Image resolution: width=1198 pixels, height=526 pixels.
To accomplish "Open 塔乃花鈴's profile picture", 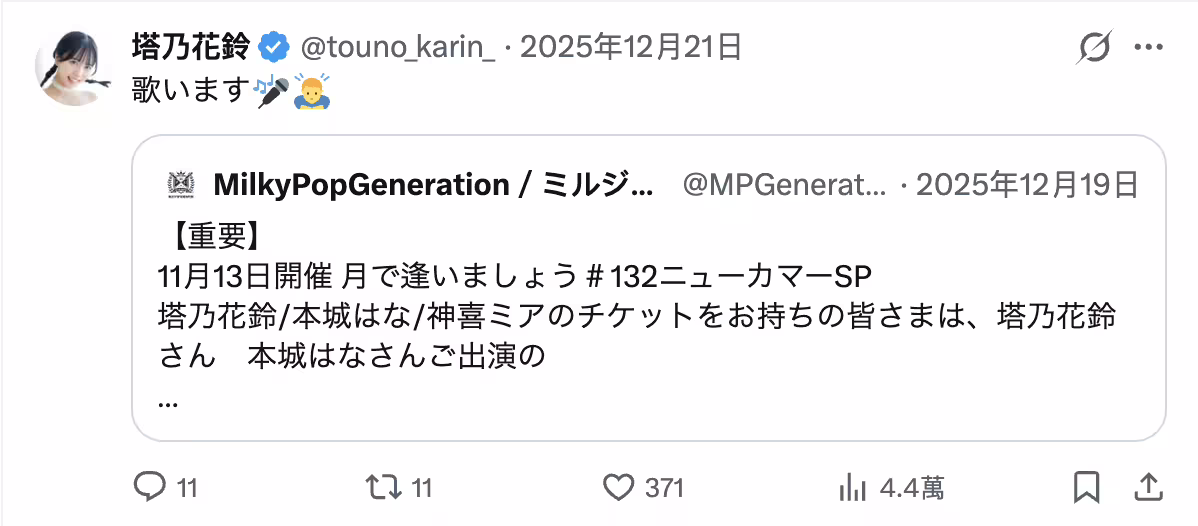I will pyautogui.click(x=71, y=68).
